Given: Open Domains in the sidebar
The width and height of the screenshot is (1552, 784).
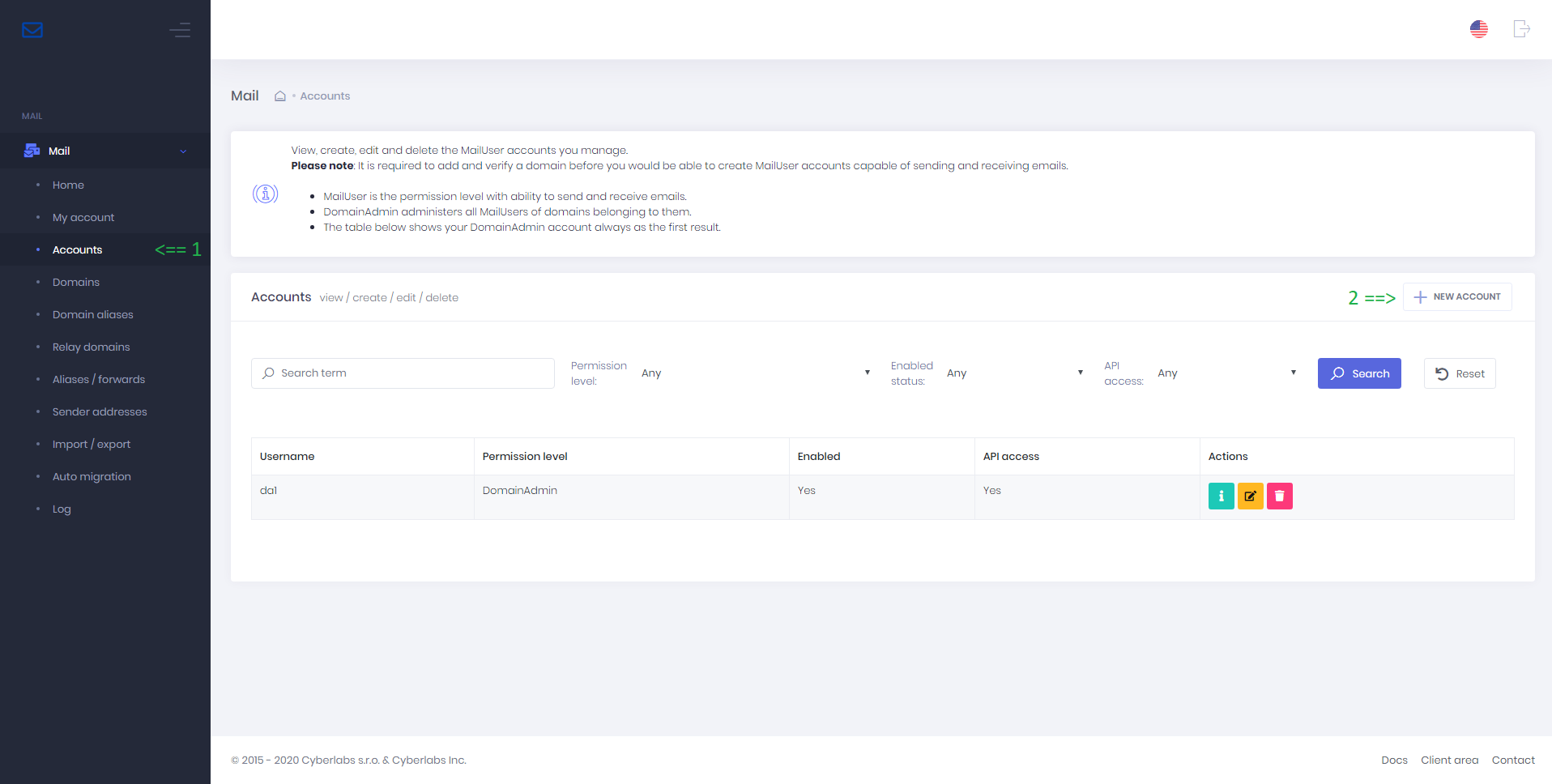Looking at the screenshot, I should (76, 282).
